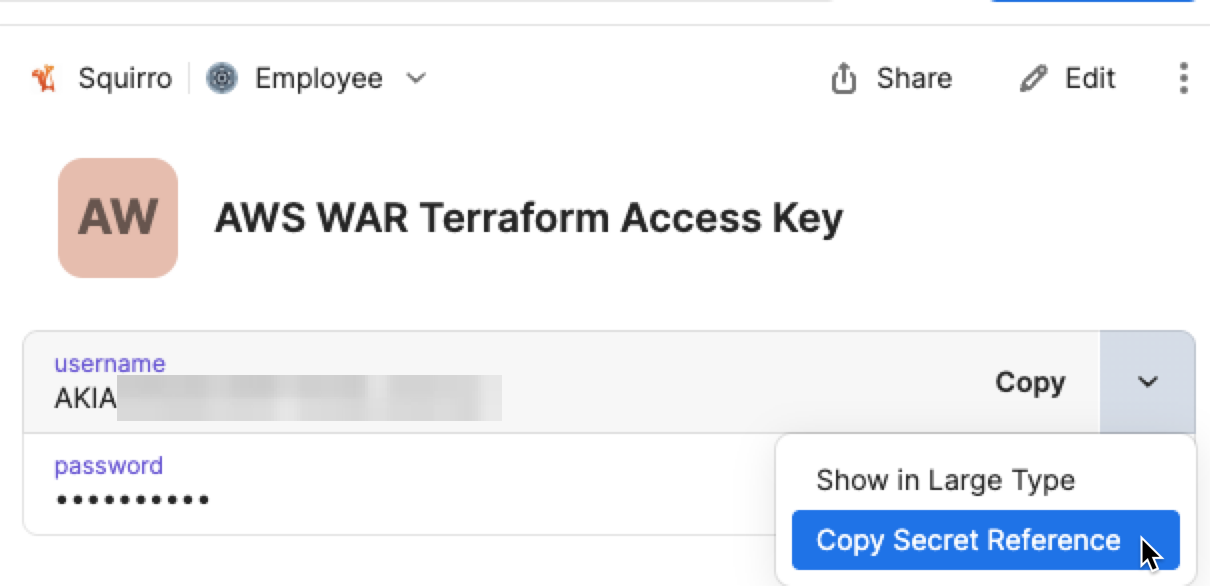Click the AWS WAR Terraform Access Key title

click(528, 217)
